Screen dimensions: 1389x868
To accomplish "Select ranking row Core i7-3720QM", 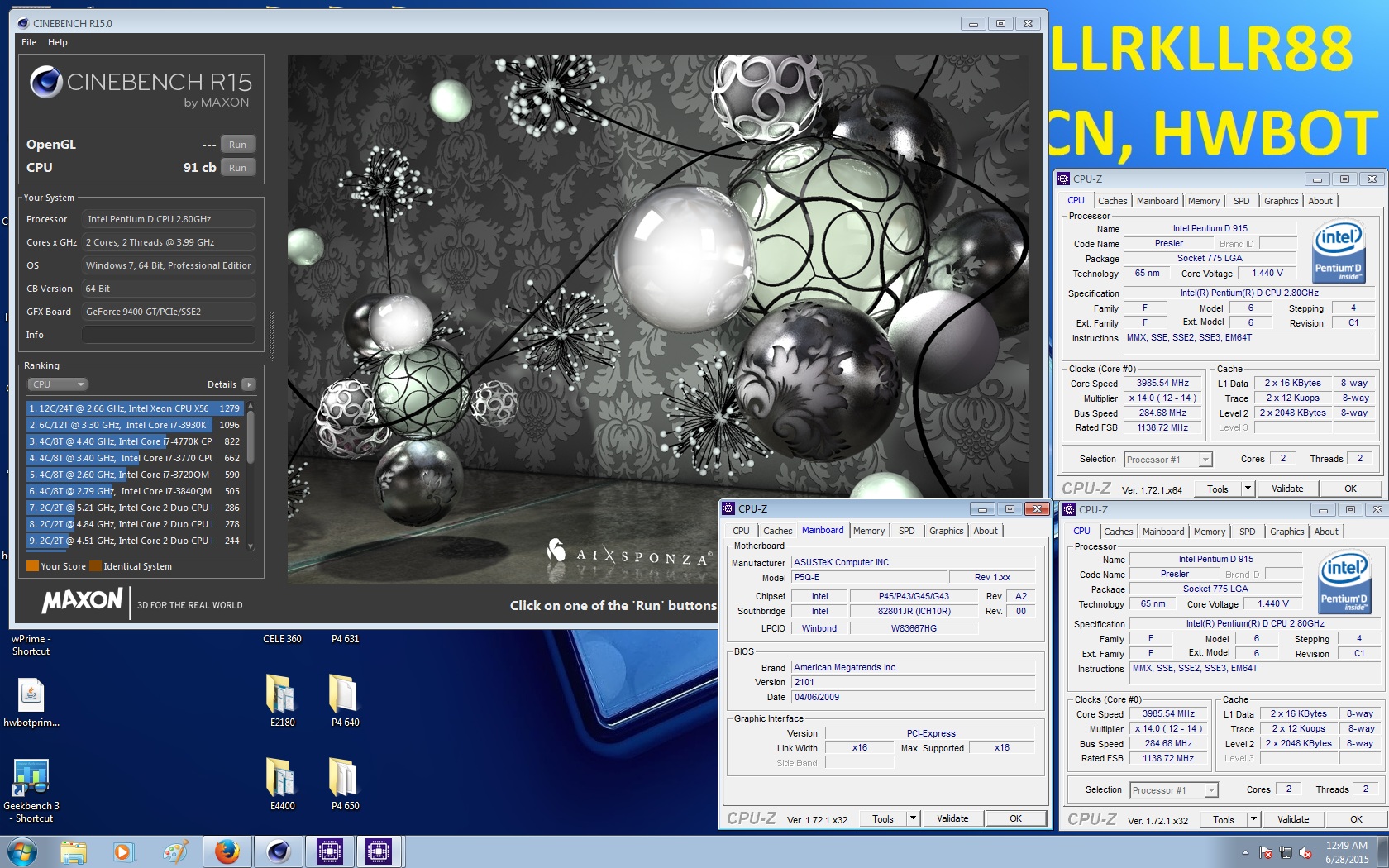I will click(x=134, y=475).
